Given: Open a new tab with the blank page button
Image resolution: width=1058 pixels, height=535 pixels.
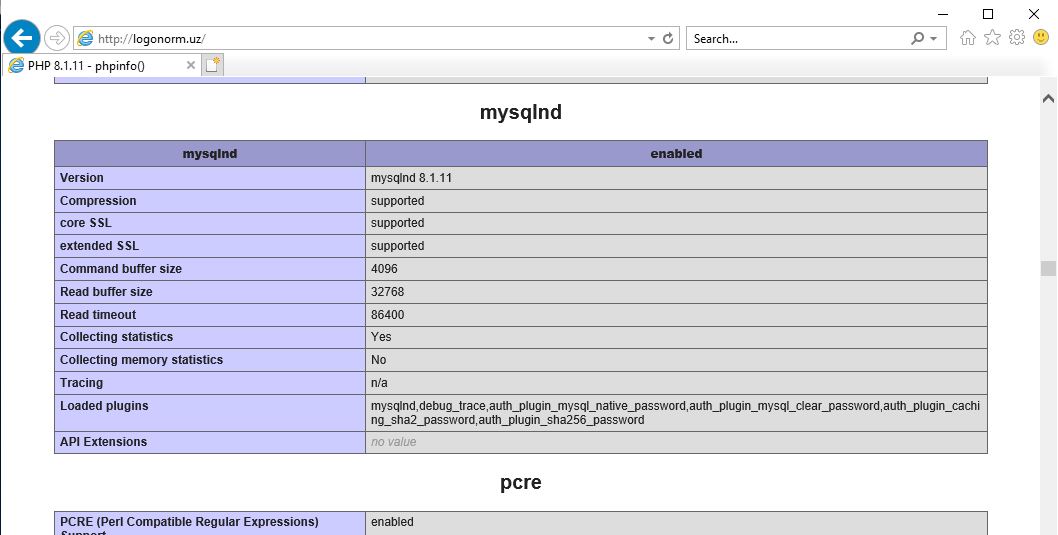Looking at the screenshot, I should 213,65.
